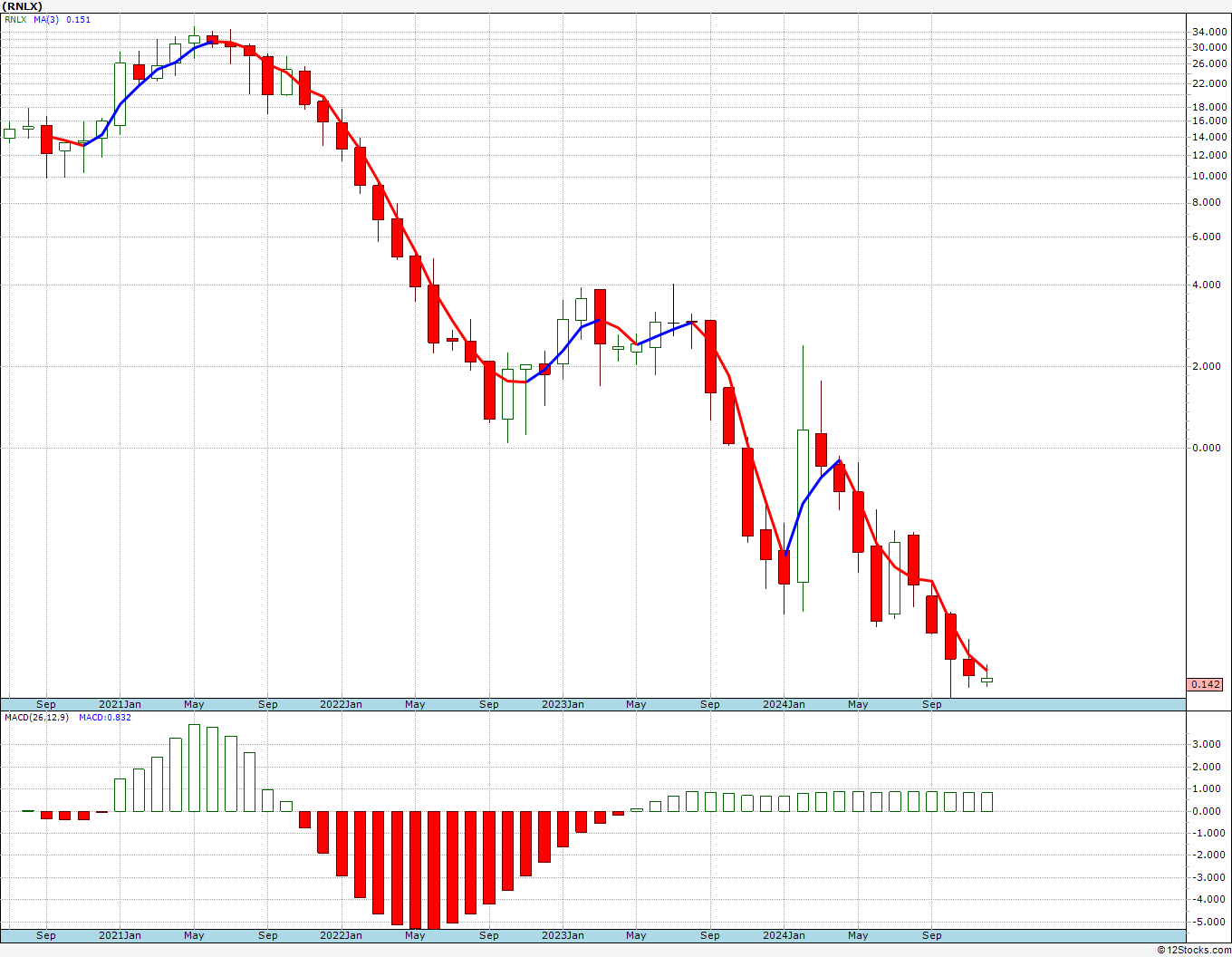Click the MA(3) 0.151 indicator label
Image resolution: width=1232 pixels, height=957 pixels.
tap(63, 20)
